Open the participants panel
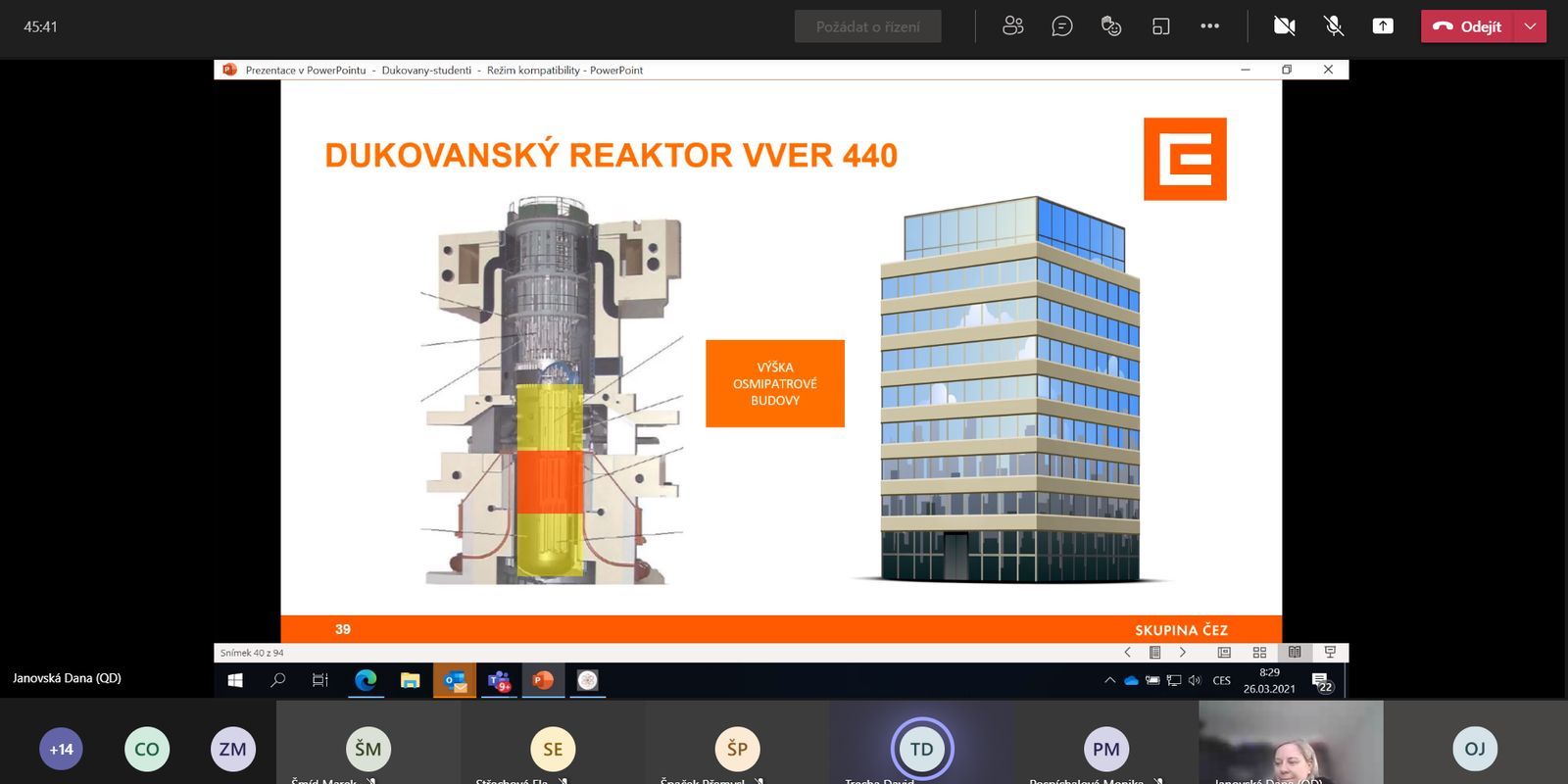 (x=1012, y=26)
